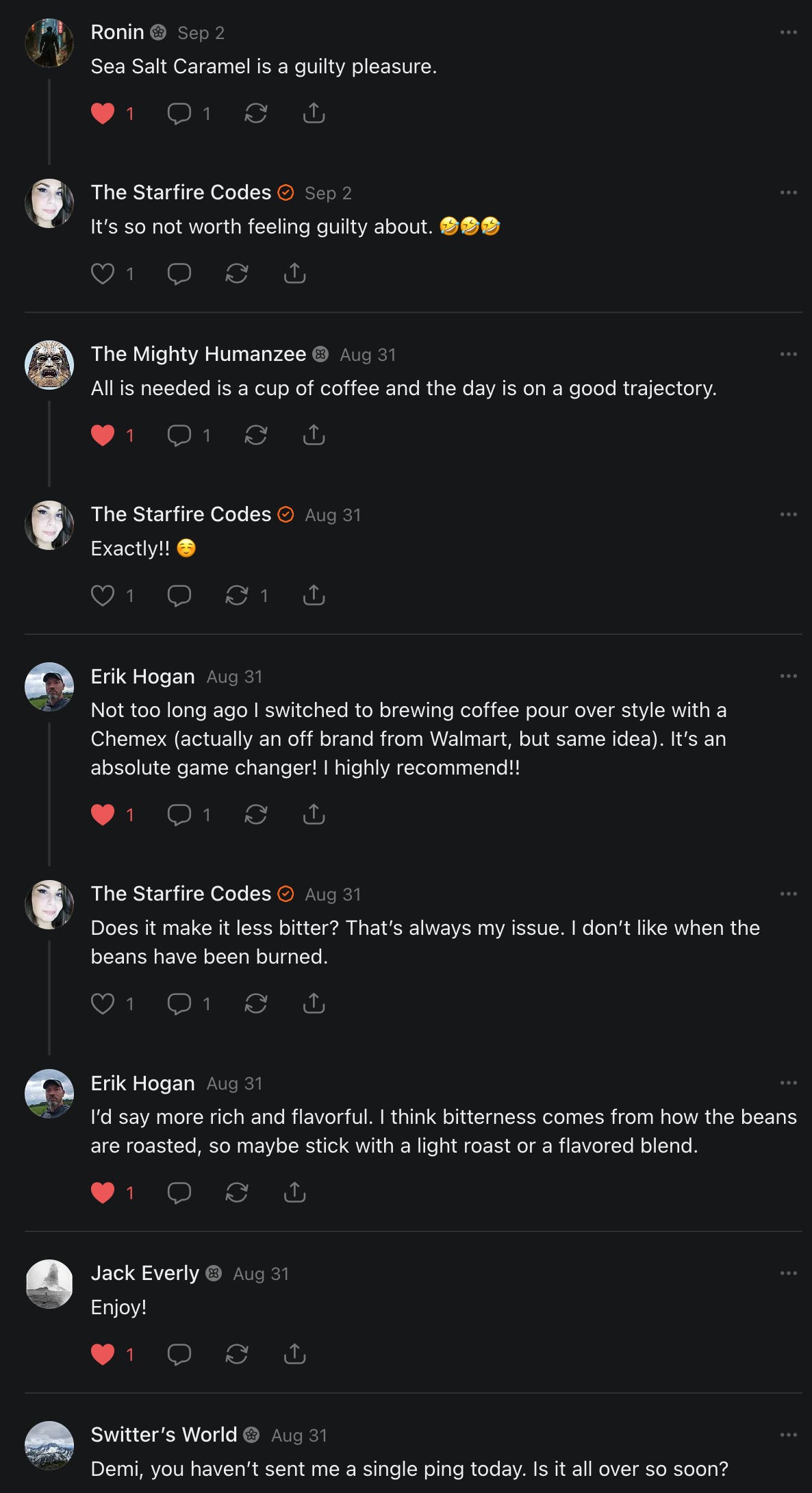
Task: Share Starfire Codes' 'not worth feeling guilty' reply
Action: 294,273
